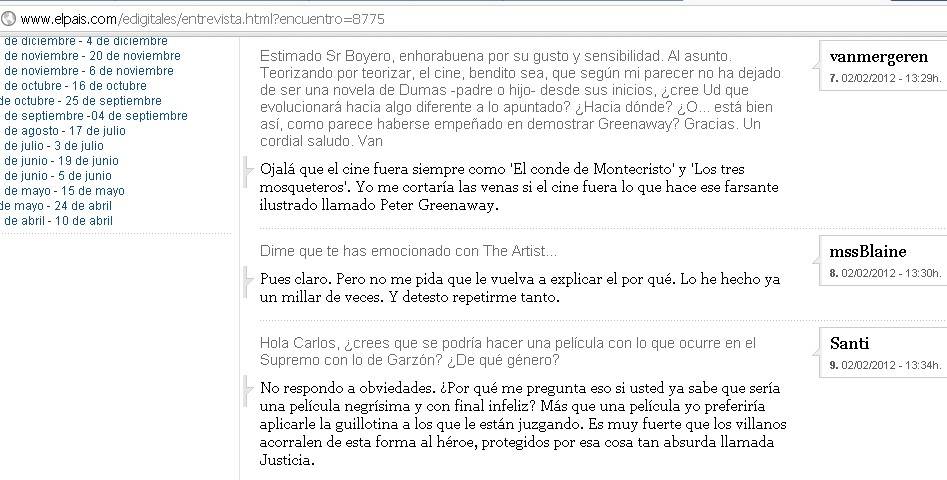
Task: Open the '16 de octubre' archive link
Action: [x=75, y=86]
